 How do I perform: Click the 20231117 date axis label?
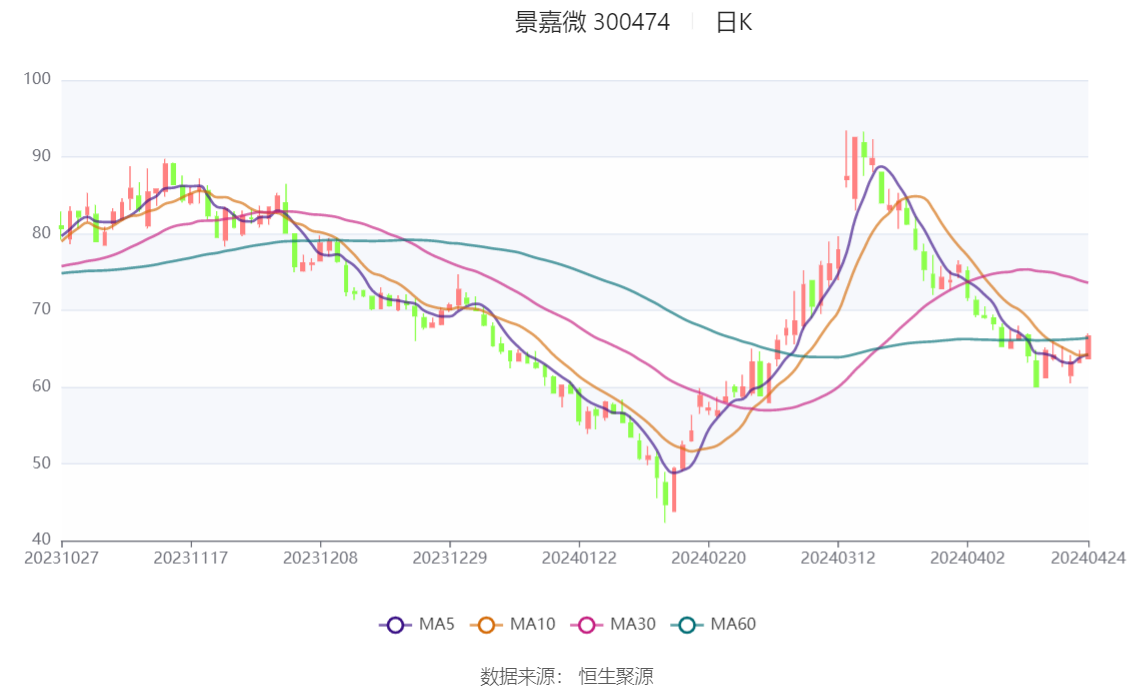click(191, 558)
